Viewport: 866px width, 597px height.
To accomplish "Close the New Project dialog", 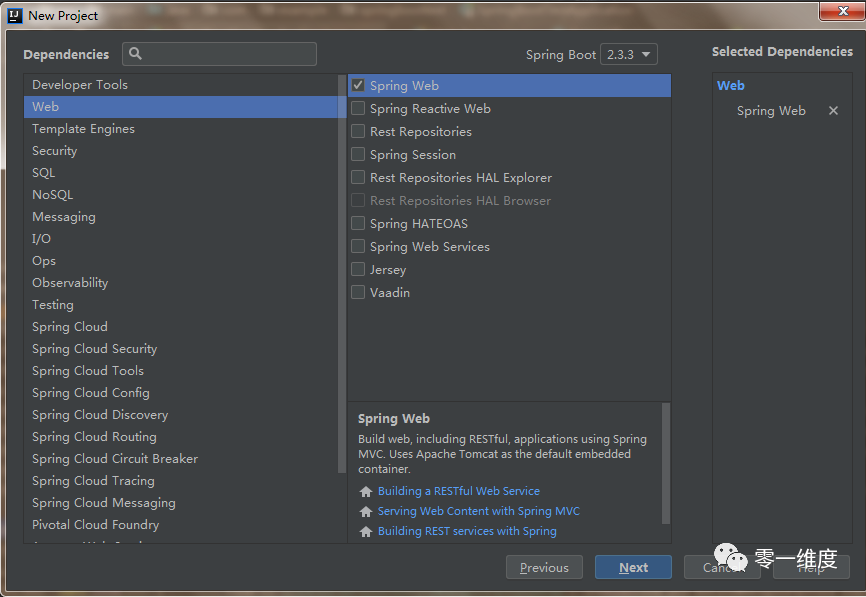I will click(x=842, y=11).
